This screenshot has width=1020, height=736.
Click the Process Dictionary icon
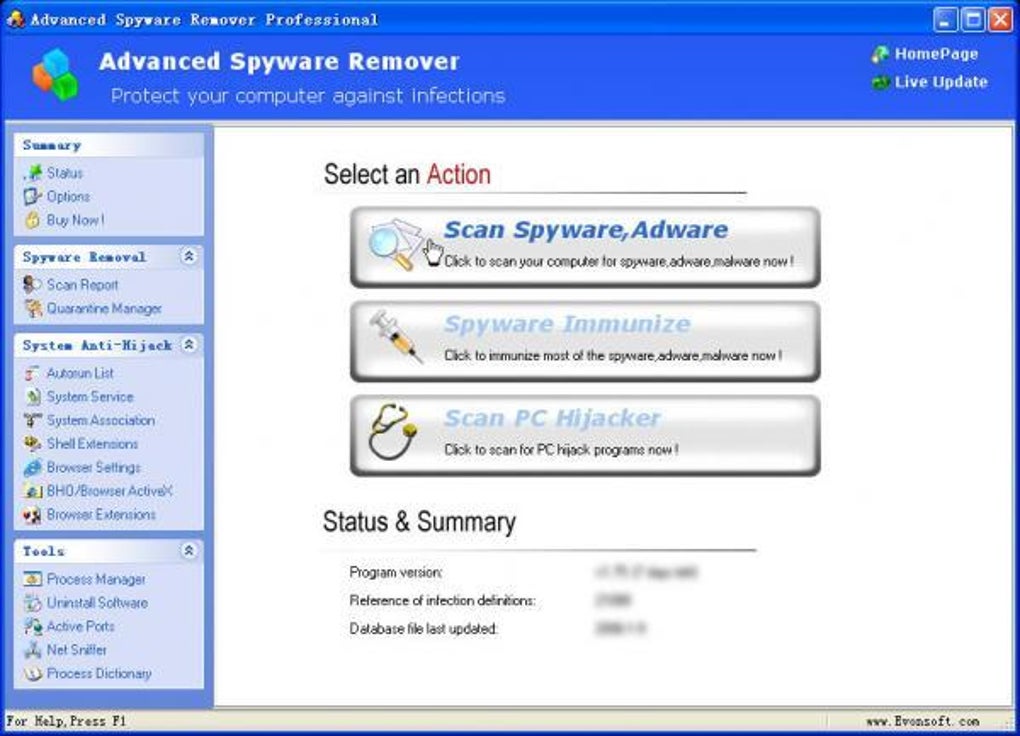[33, 673]
